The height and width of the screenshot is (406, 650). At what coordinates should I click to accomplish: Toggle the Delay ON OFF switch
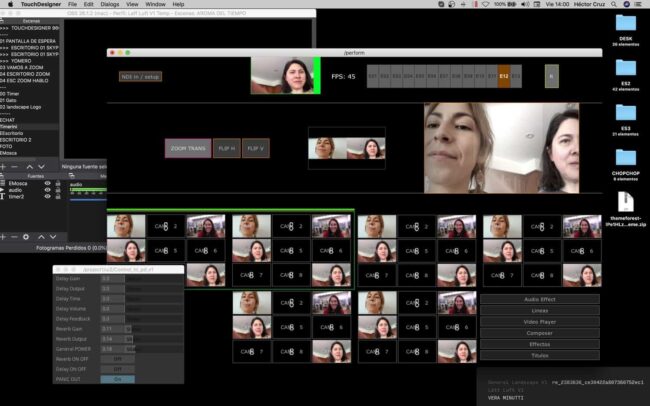[x=117, y=368]
